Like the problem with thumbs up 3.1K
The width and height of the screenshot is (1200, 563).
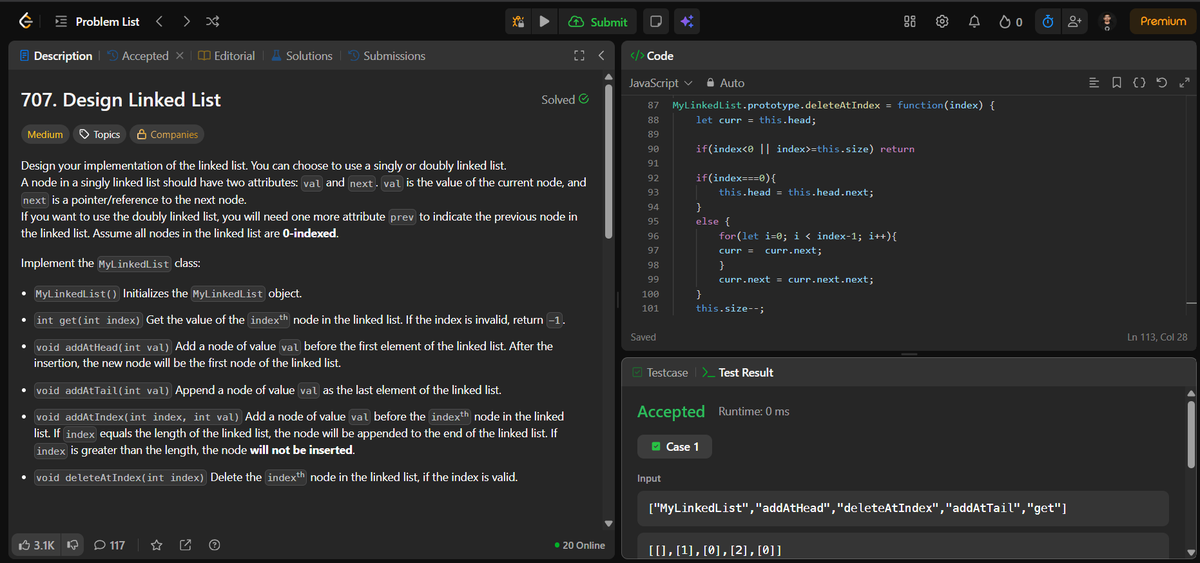click(37, 545)
